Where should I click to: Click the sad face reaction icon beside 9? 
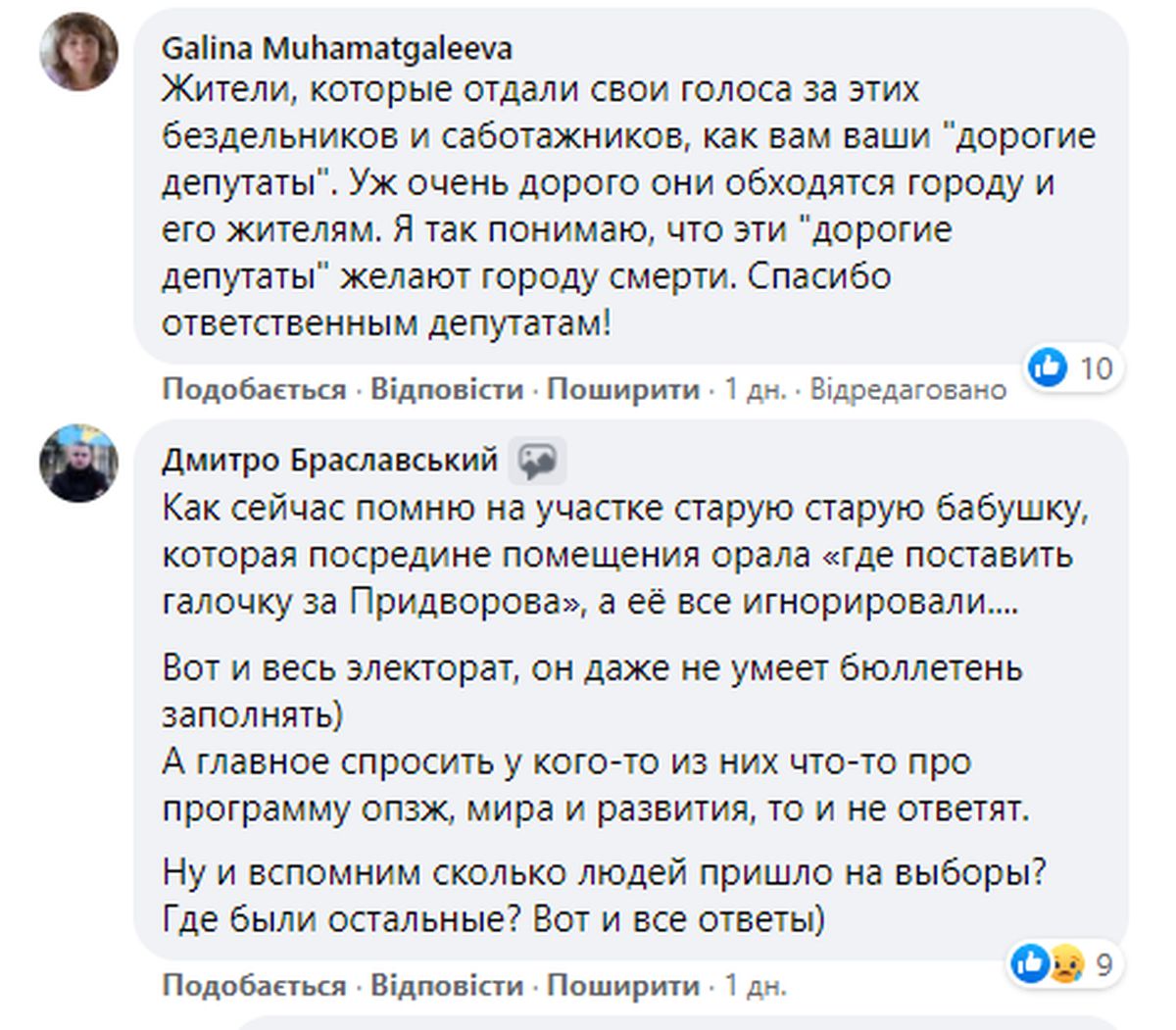1066,965
